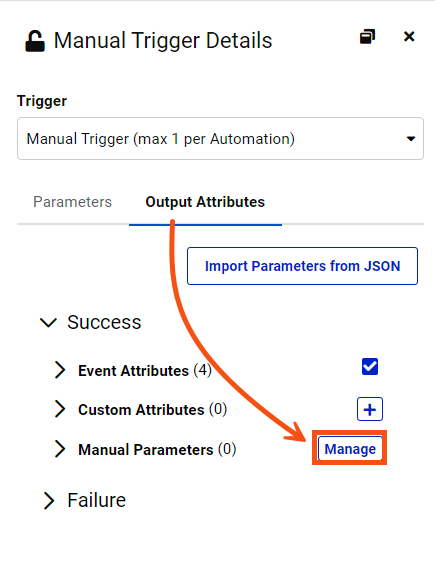Screen dimensions: 435x585
Task: Add a custom attribute with plus icon
Action: [x=370, y=409]
